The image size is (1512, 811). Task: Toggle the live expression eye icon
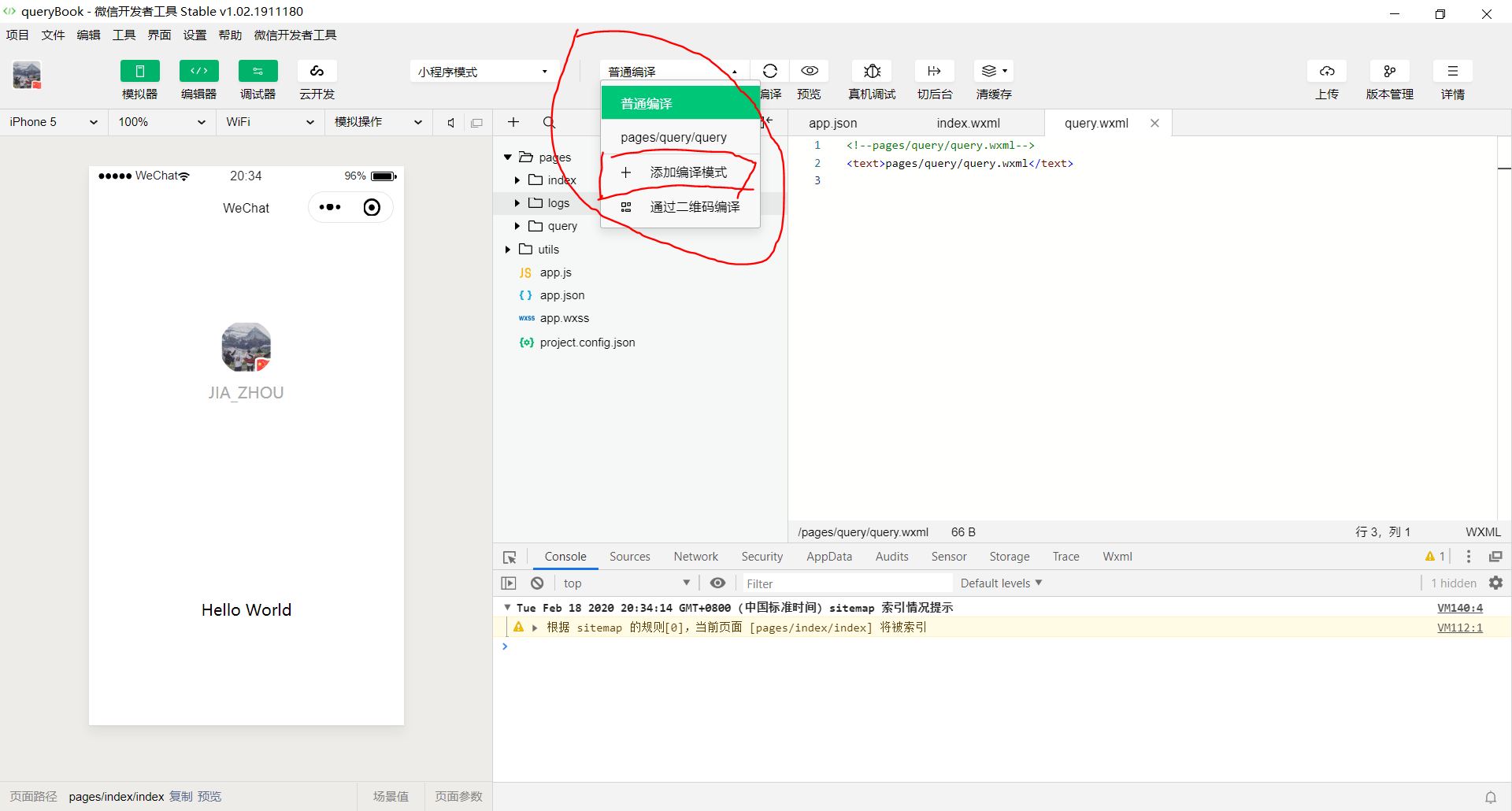(x=717, y=583)
